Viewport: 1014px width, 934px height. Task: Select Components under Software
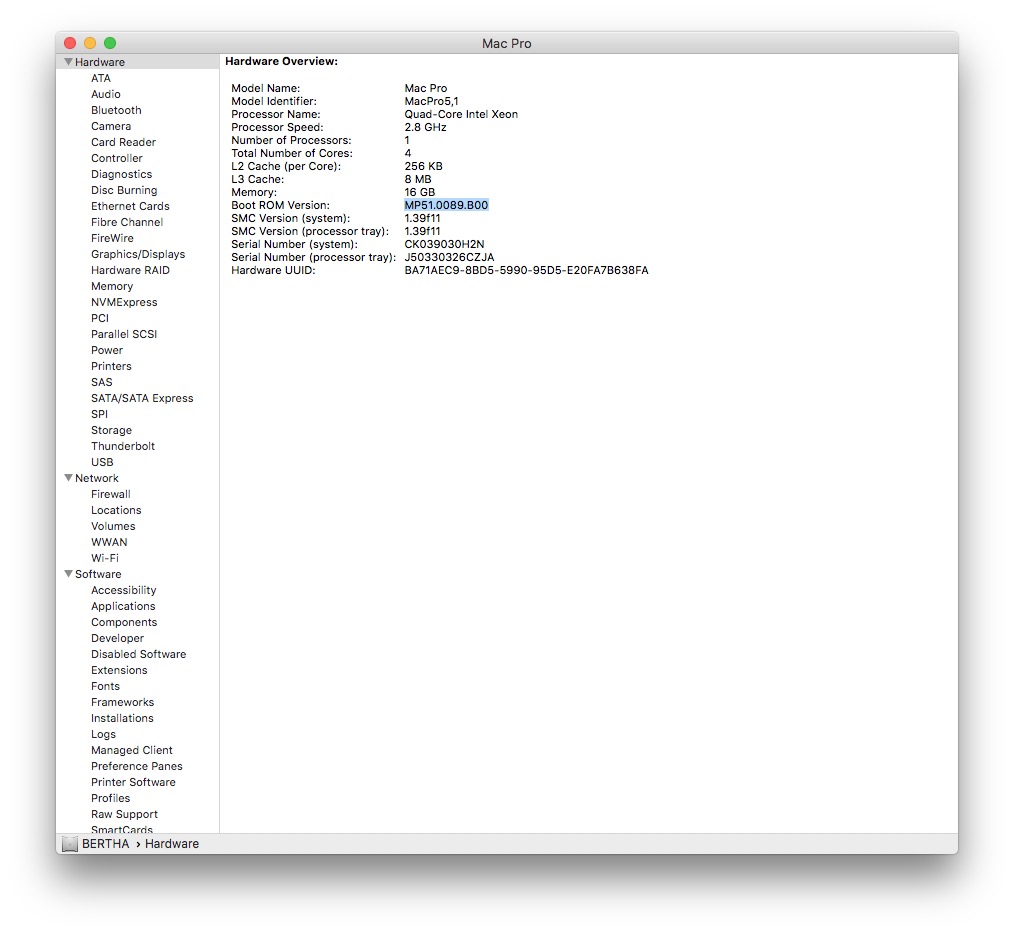(x=124, y=622)
